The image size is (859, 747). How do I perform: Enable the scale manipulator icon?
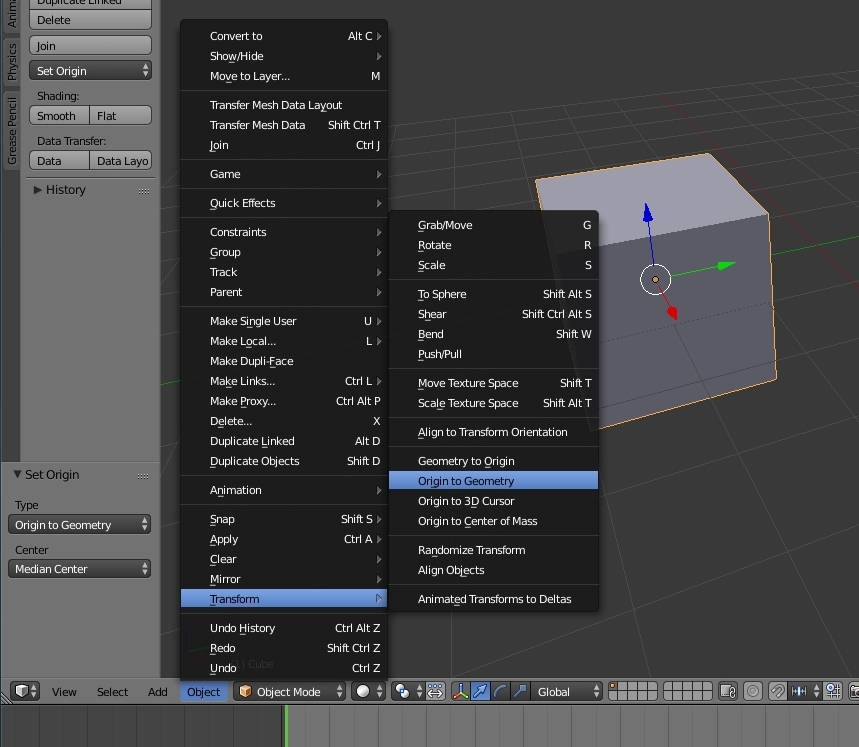click(519, 691)
